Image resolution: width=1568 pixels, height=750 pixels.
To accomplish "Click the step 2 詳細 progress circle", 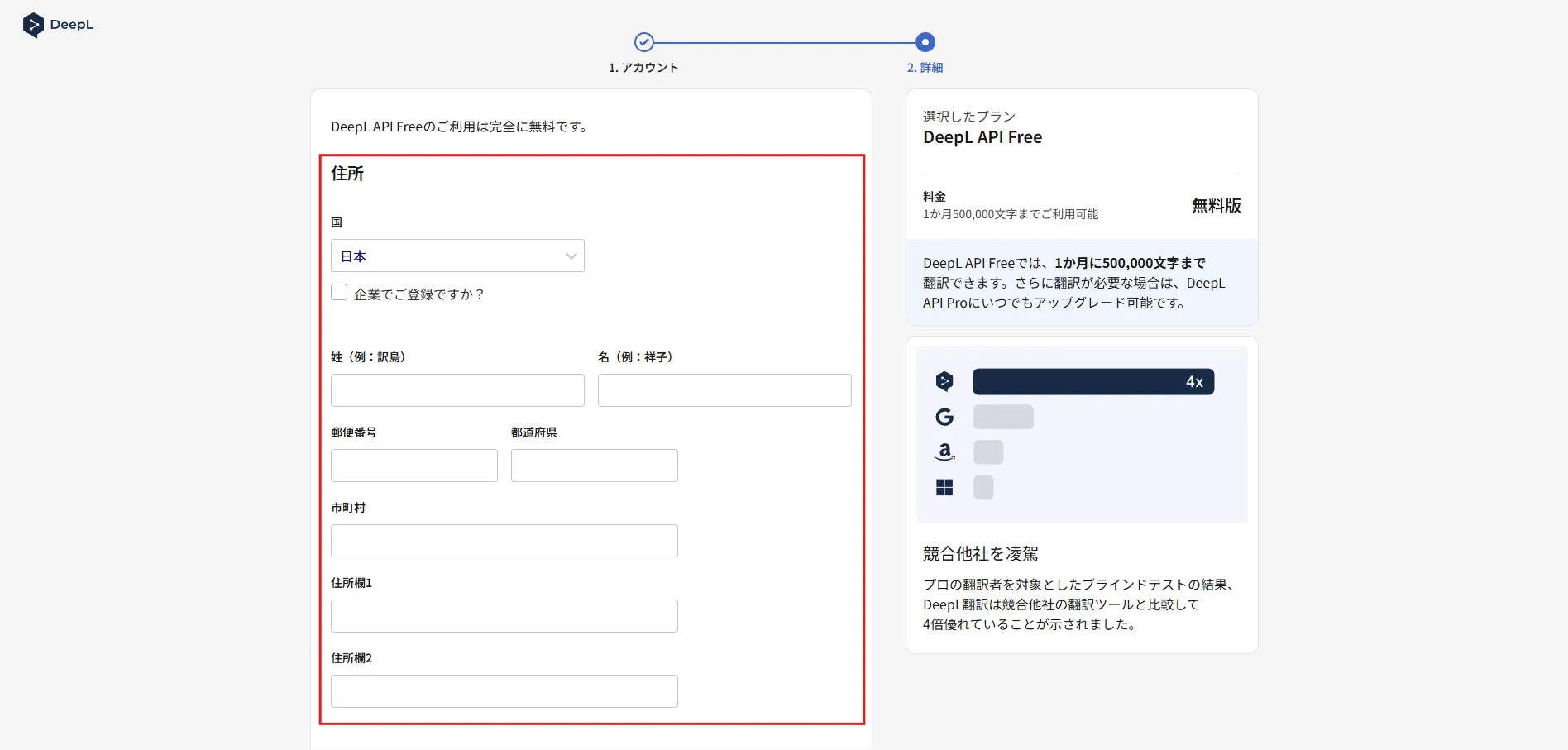I will coord(925,42).
